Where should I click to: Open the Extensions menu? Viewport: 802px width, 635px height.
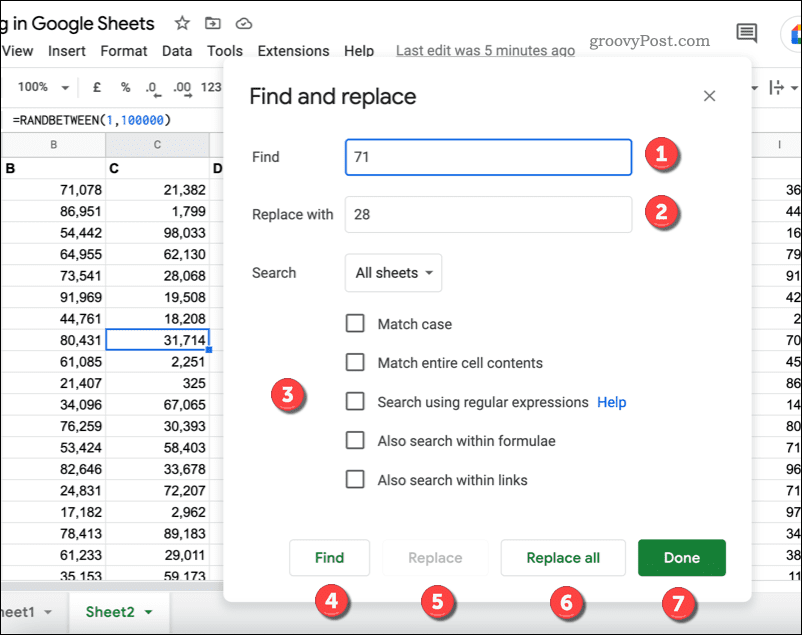[x=293, y=51]
